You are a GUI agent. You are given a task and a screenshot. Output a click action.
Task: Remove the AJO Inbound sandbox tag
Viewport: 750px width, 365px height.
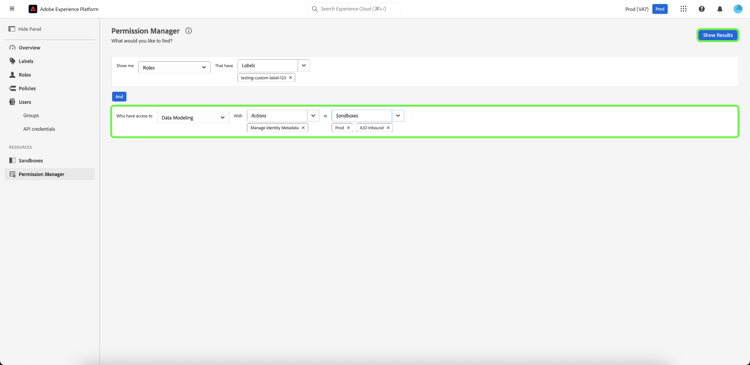point(388,128)
